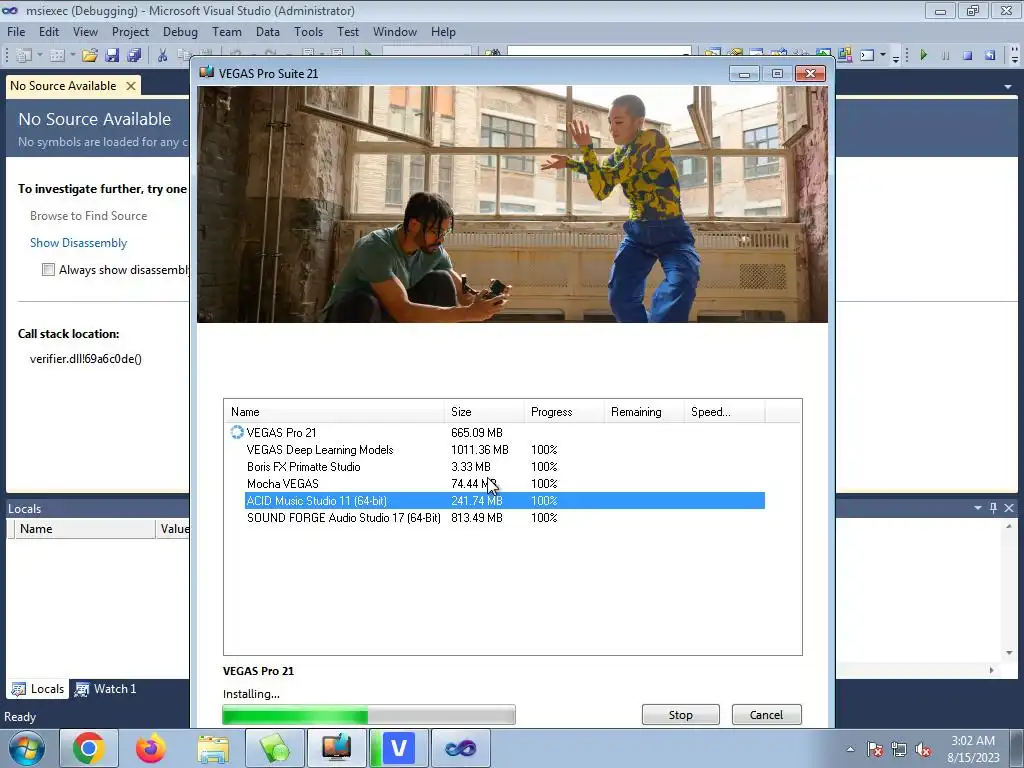Continue debugging with green play icon
The height and width of the screenshot is (768, 1024).
[x=923, y=56]
